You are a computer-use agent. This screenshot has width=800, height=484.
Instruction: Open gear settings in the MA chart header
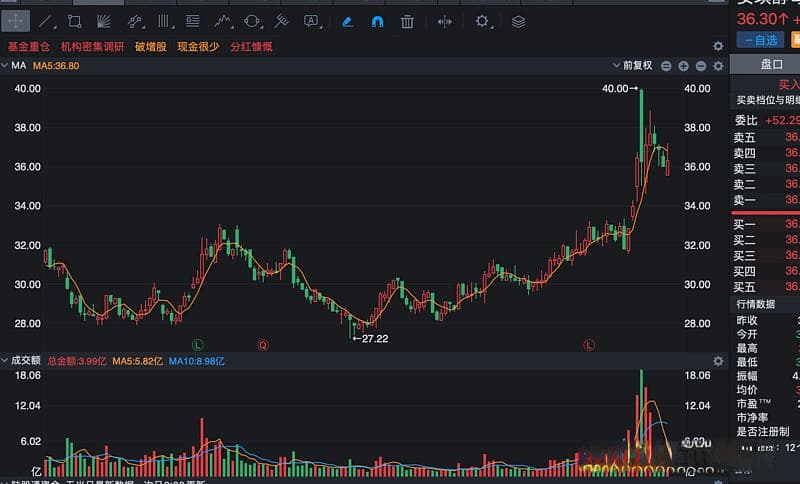(718, 66)
